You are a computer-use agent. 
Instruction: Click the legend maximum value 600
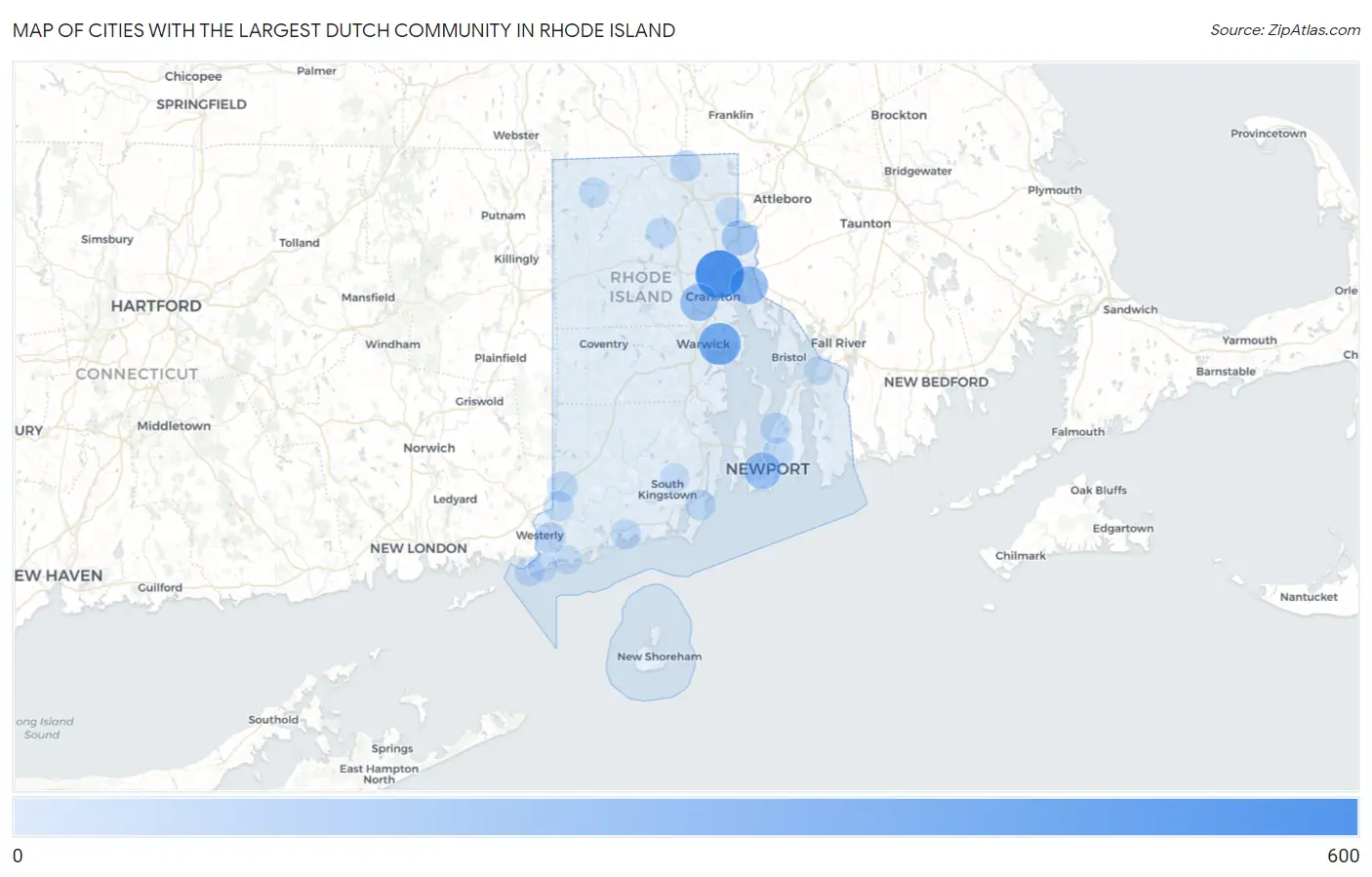point(1343,856)
